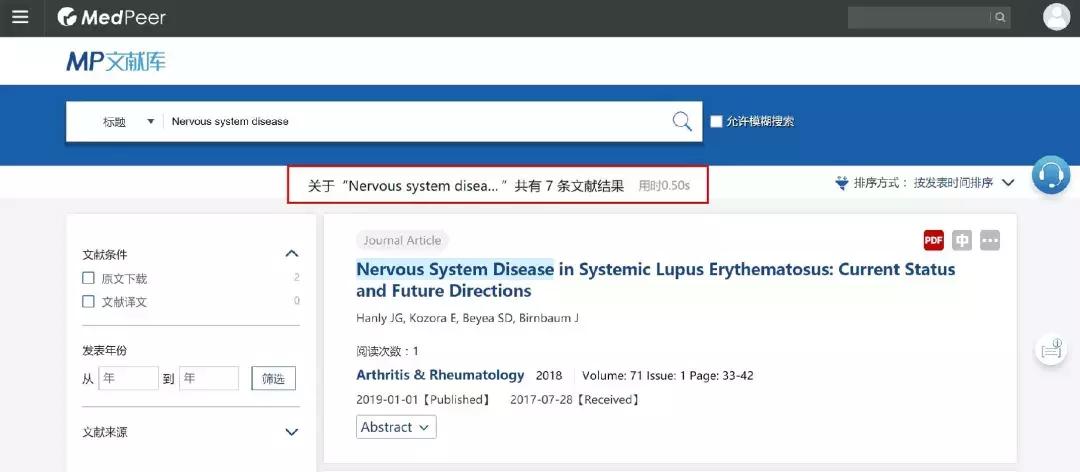Click the 2019-01-01 Published date
This screenshot has width=1080, height=472.
pos(423,400)
